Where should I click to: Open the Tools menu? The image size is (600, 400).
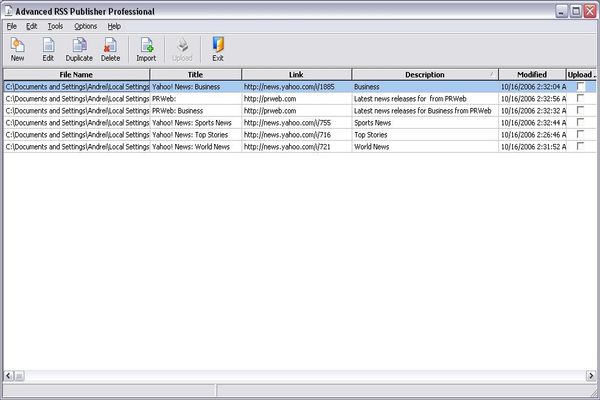click(55, 26)
